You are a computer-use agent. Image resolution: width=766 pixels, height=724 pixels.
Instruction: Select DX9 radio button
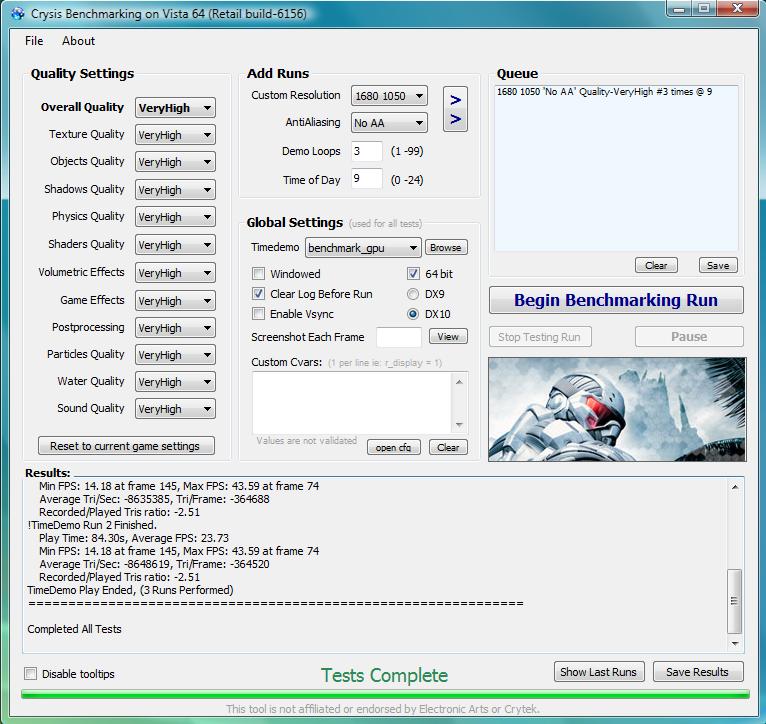coord(413,294)
